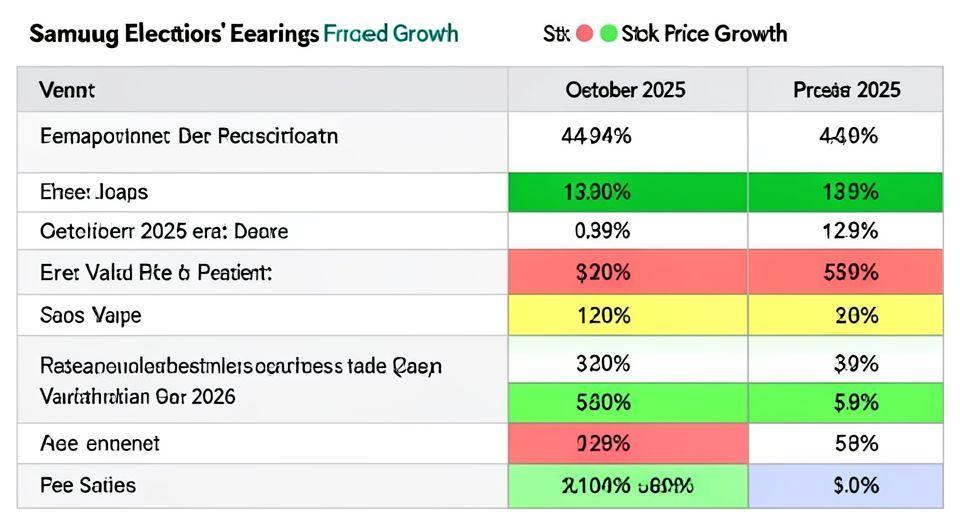The width and height of the screenshot is (960, 528).
Task: Select the Oetober 2025 column header
Action: [x=625, y=90]
